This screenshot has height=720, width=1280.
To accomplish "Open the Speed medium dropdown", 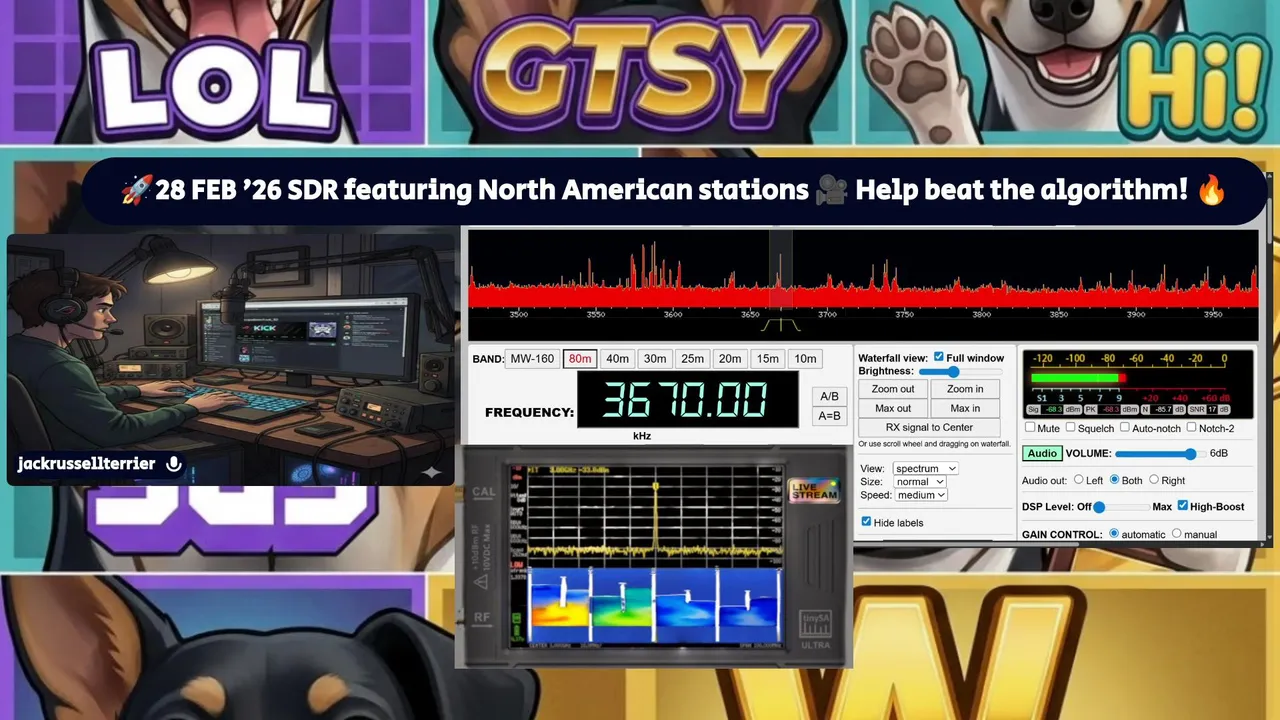I will point(921,494).
